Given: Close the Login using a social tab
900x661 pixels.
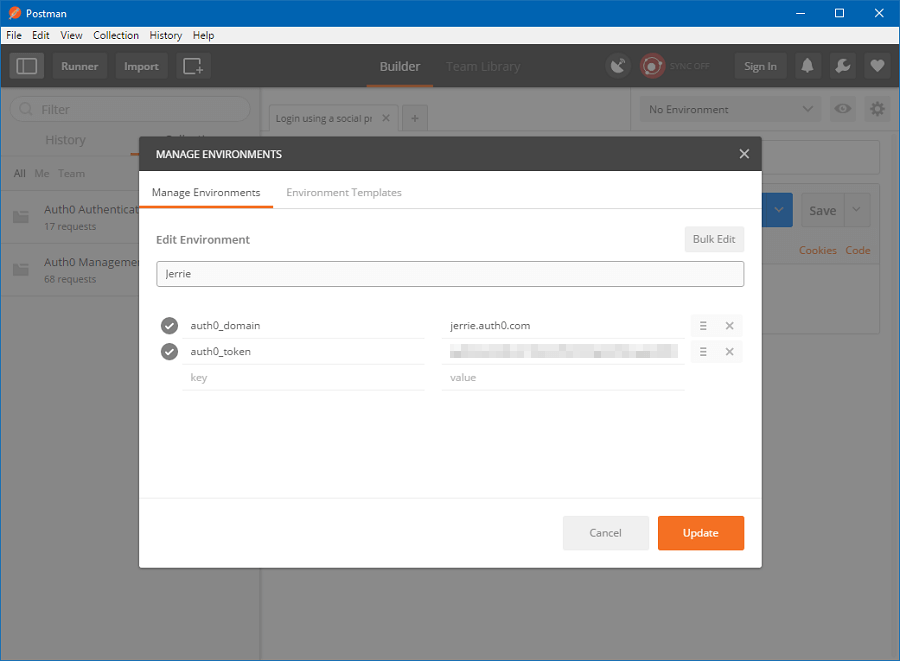Looking at the screenshot, I should tap(386, 118).
